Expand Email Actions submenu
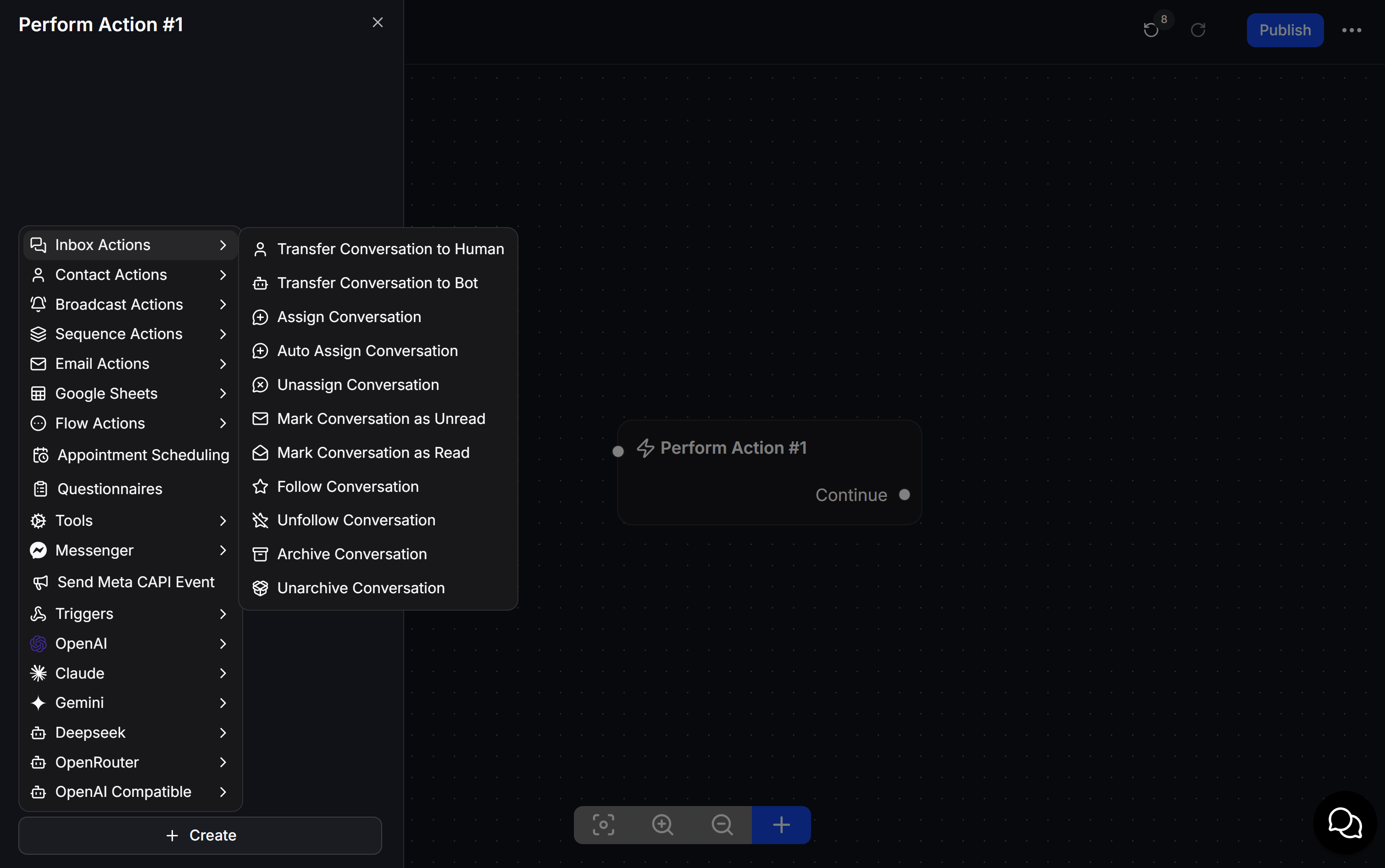Viewport: 1385px width, 868px height. click(x=130, y=364)
